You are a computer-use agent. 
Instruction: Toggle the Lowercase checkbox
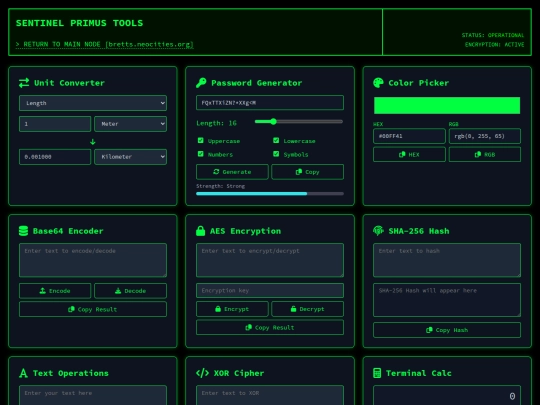(276, 141)
